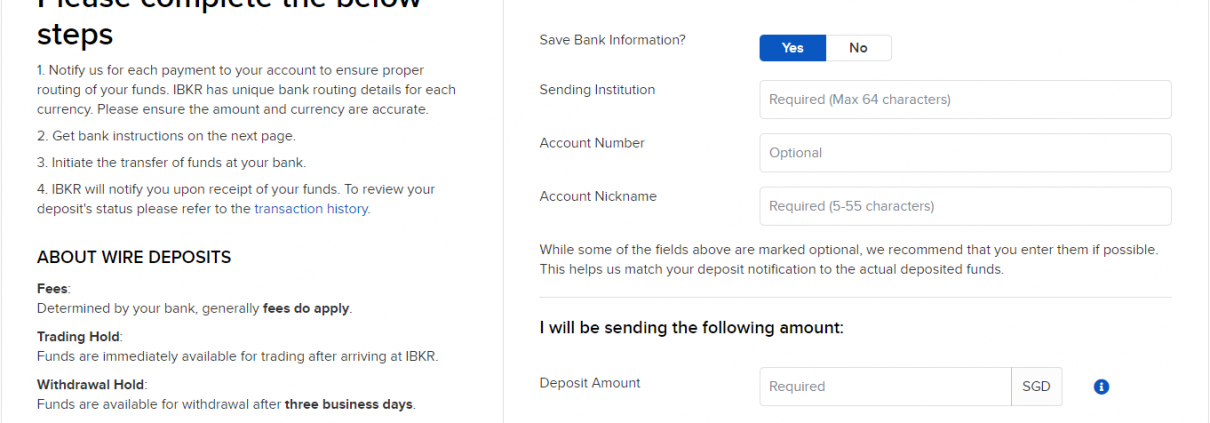Select the Account Nickname text box
Image resolution: width=1210 pixels, height=423 pixels.
click(964, 206)
